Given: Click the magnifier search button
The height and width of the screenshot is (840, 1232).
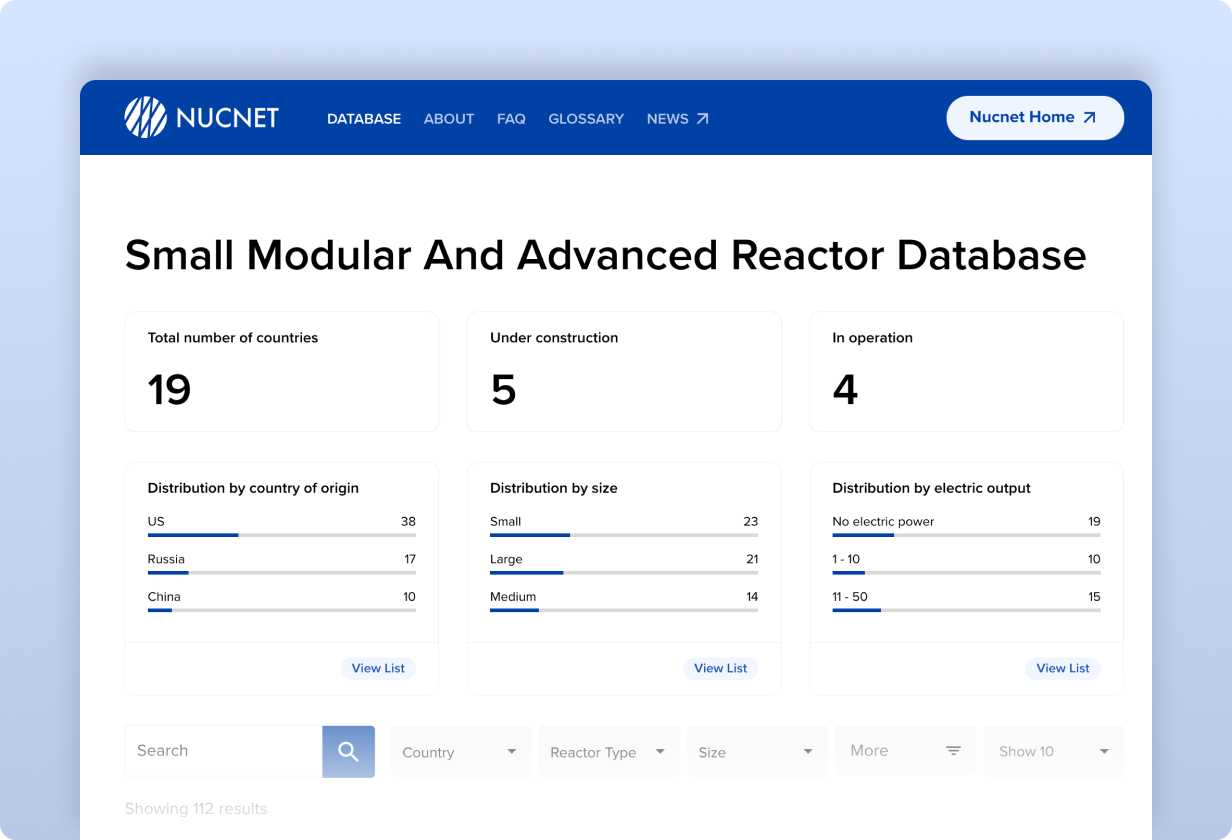Looking at the screenshot, I should (348, 751).
